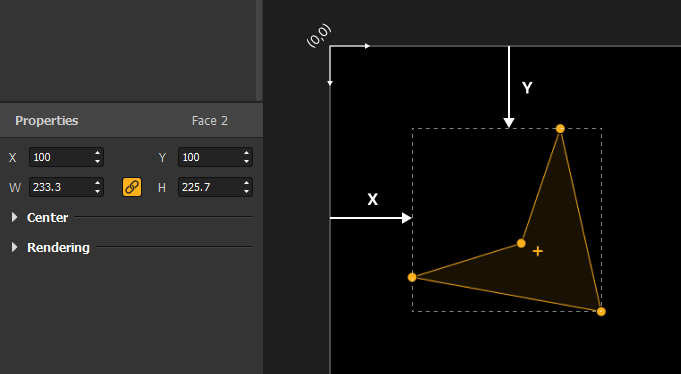The image size is (681, 374).
Task: Increase the X value with up arrow
Action: [97, 153]
